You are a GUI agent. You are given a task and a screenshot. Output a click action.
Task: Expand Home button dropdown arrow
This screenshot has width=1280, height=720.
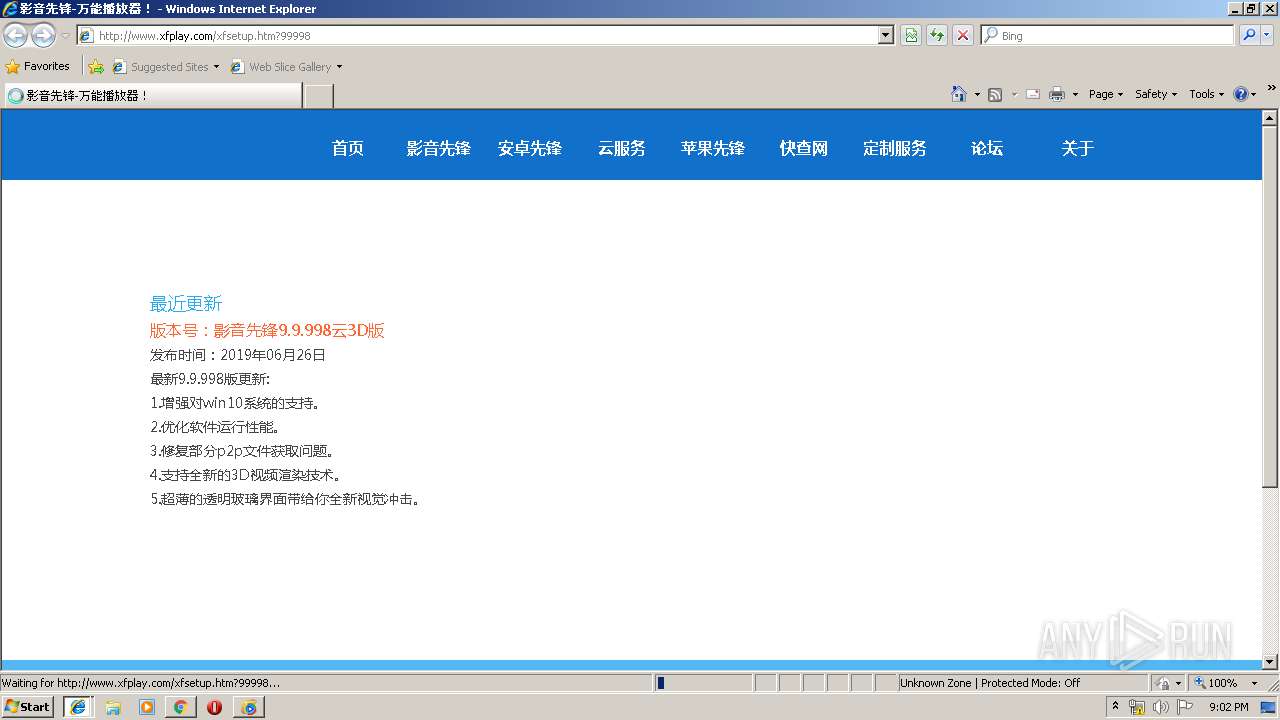[977, 94]
